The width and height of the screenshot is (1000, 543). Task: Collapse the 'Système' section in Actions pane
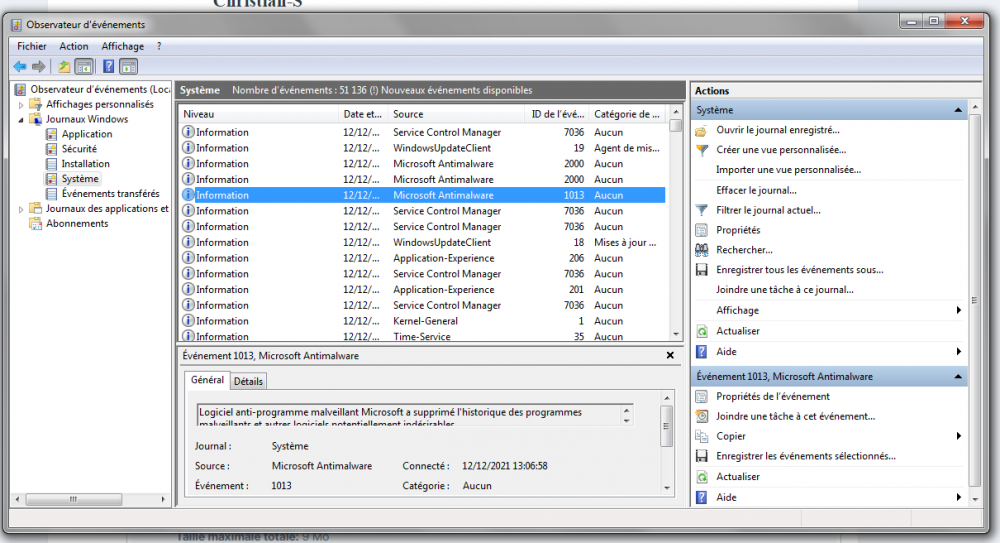958,110
